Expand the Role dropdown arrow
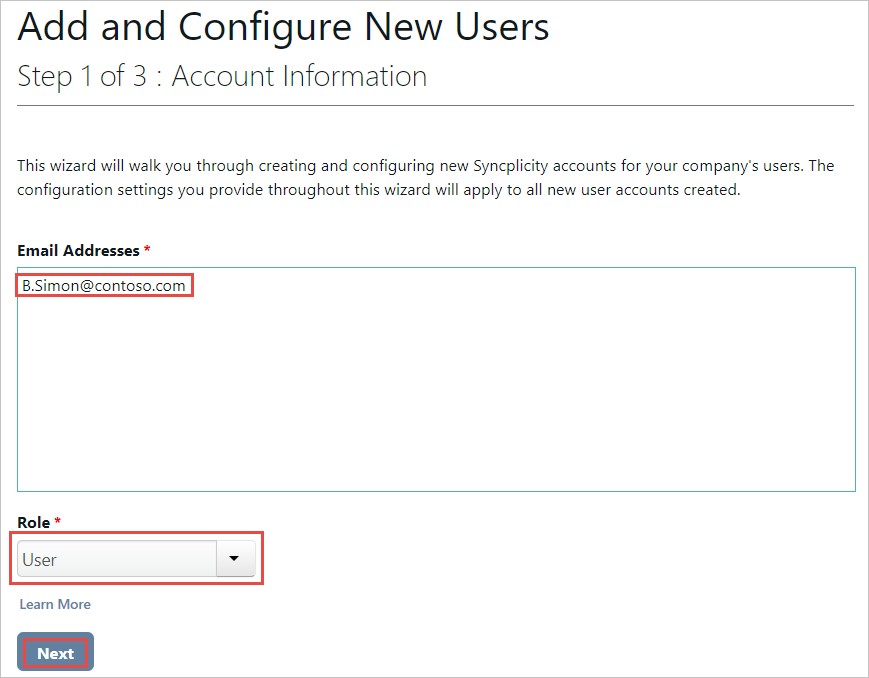This screenshot has width=869, height=678. (x=234, y=559)
